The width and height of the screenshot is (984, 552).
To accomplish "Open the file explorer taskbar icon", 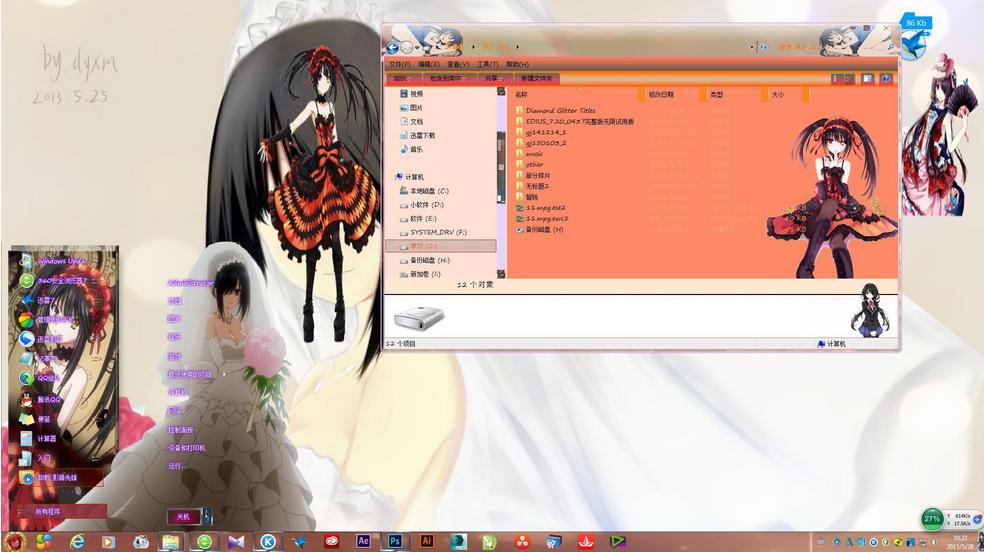I will (x=170, y=541).
